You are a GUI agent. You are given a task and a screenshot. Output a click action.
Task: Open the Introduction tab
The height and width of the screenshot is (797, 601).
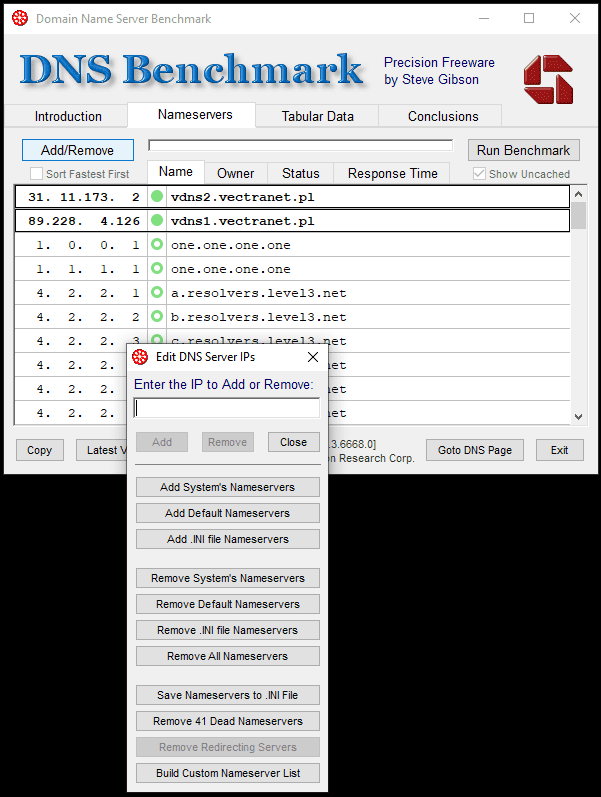click(x=68, y=116)
